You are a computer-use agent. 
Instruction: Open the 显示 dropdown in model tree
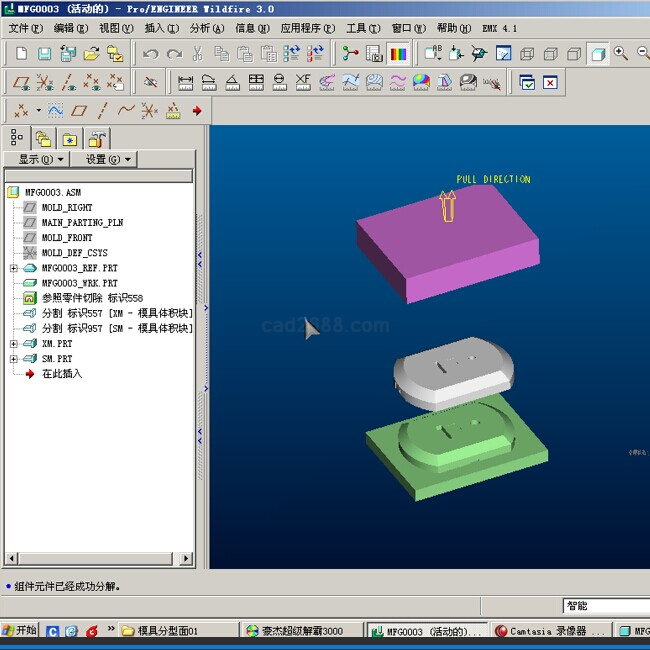coord(41,159)
